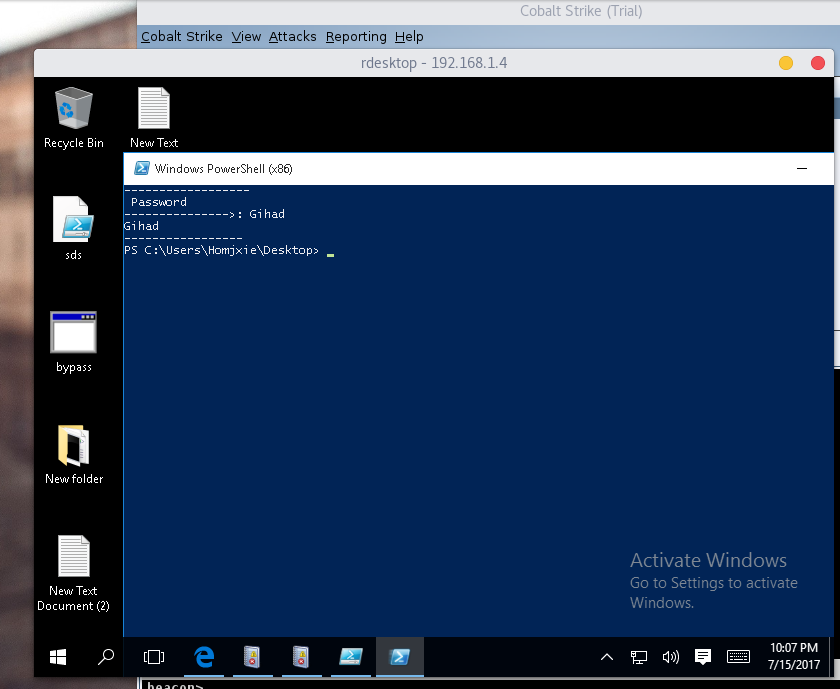Open the Reporting menu in Cobalt Strike

coord(356,36)
